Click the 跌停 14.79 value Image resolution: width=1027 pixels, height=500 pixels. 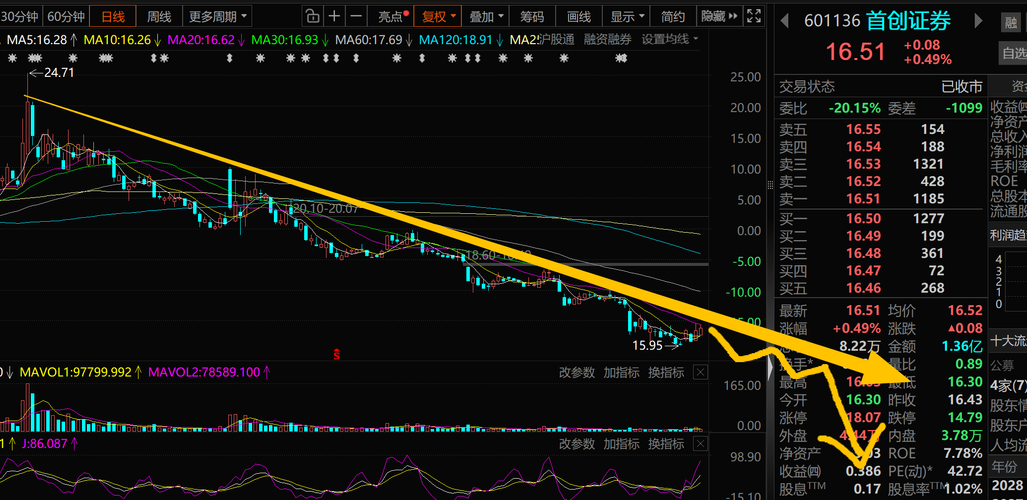tap(965, 417)
